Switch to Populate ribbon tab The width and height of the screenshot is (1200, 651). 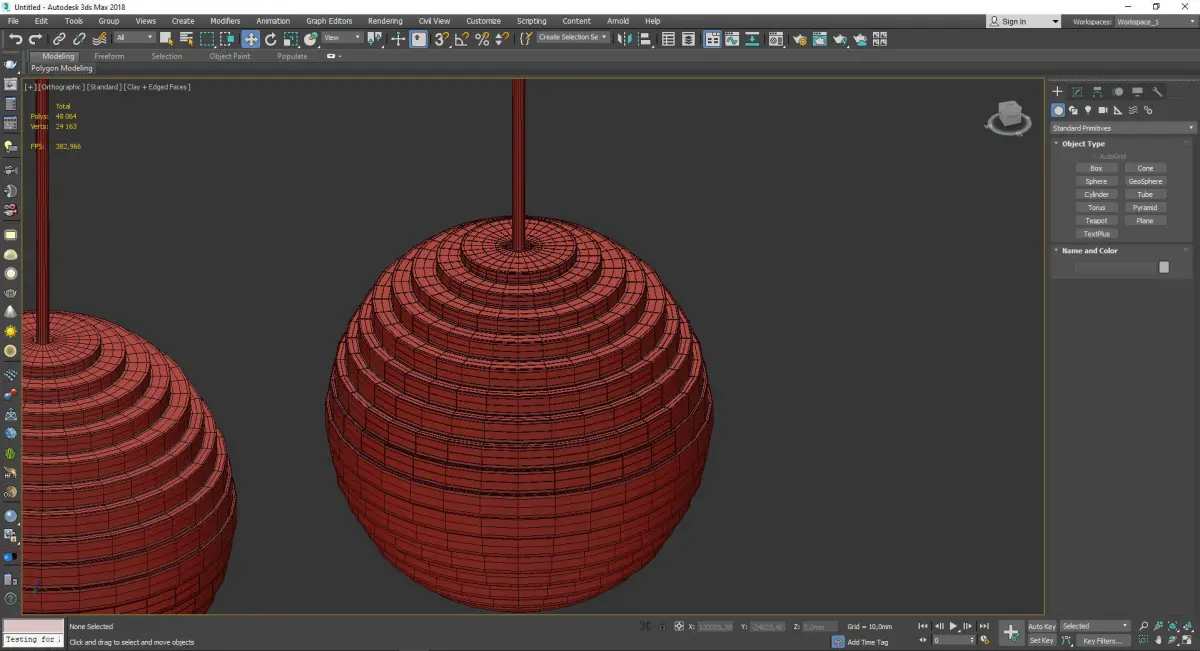[x=292, y=56]
